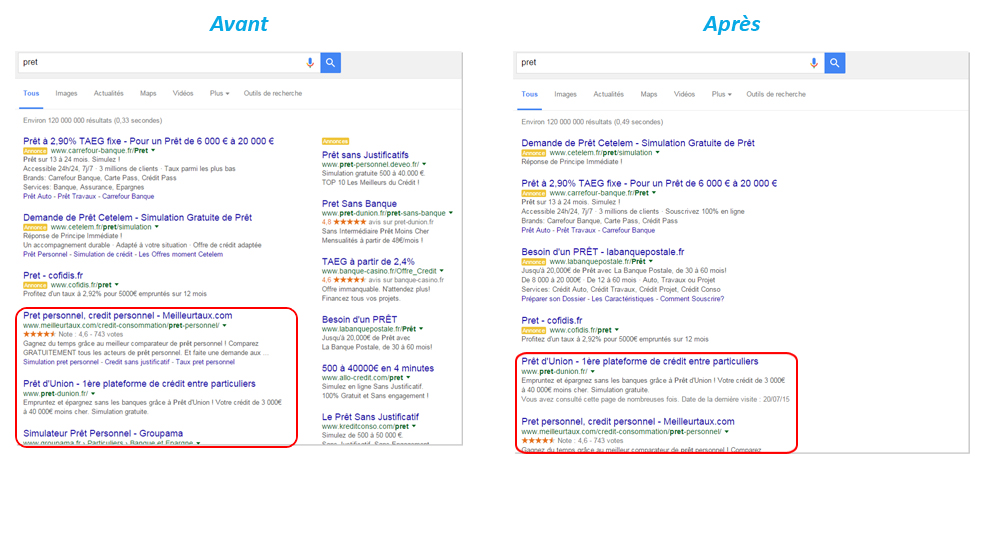Screen dimensions: 993x556
Task: Open the 'Le Prêt Sans Justificatif' side ad
Action: coord(370,417)
